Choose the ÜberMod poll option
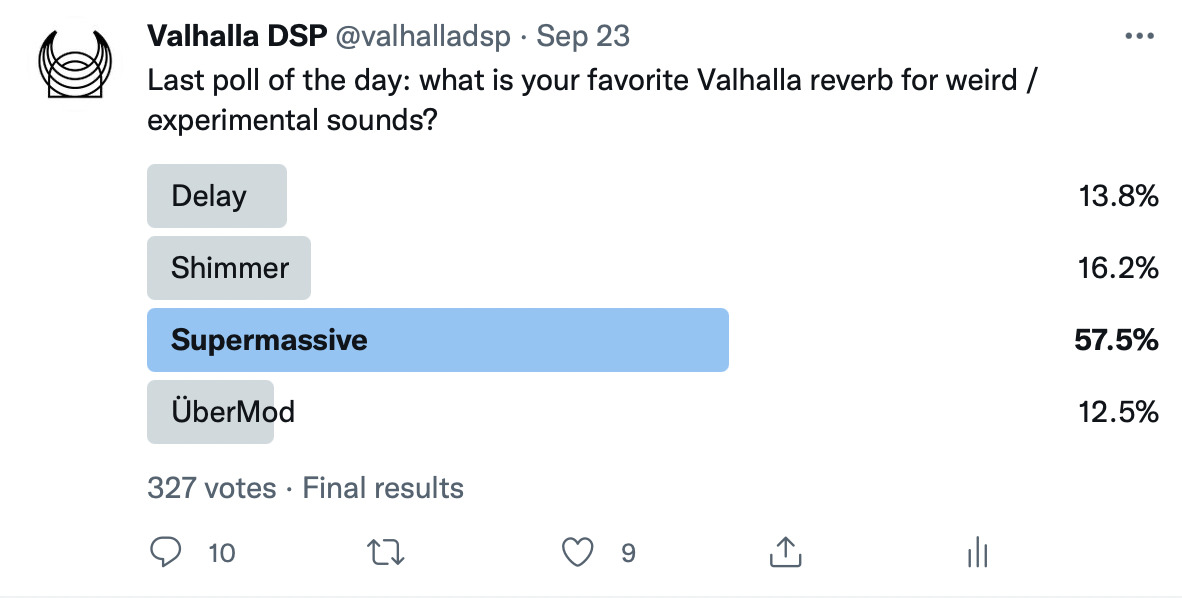Screen dimensions: 1182x598 point(210,412)
